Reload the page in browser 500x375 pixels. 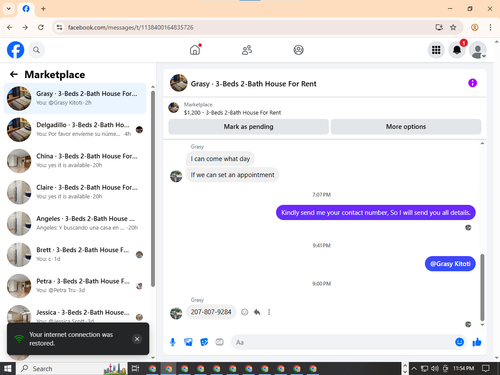tap(41, 27)
